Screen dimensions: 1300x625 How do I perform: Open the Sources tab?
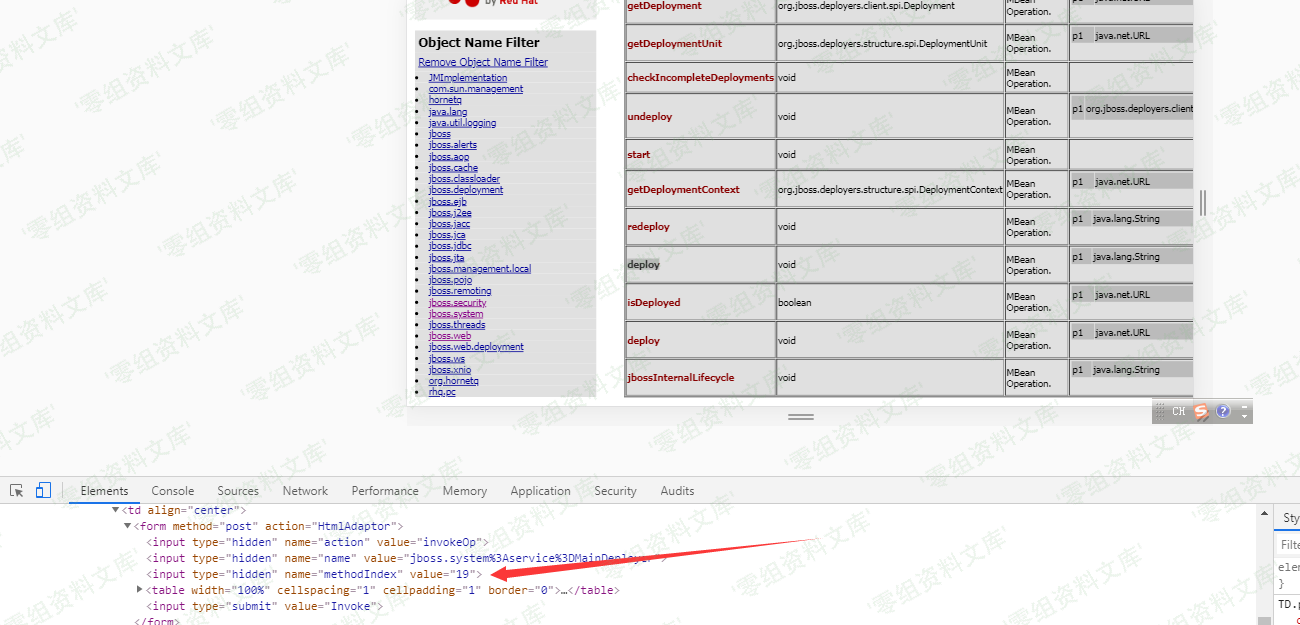click(x=238, y=491)
